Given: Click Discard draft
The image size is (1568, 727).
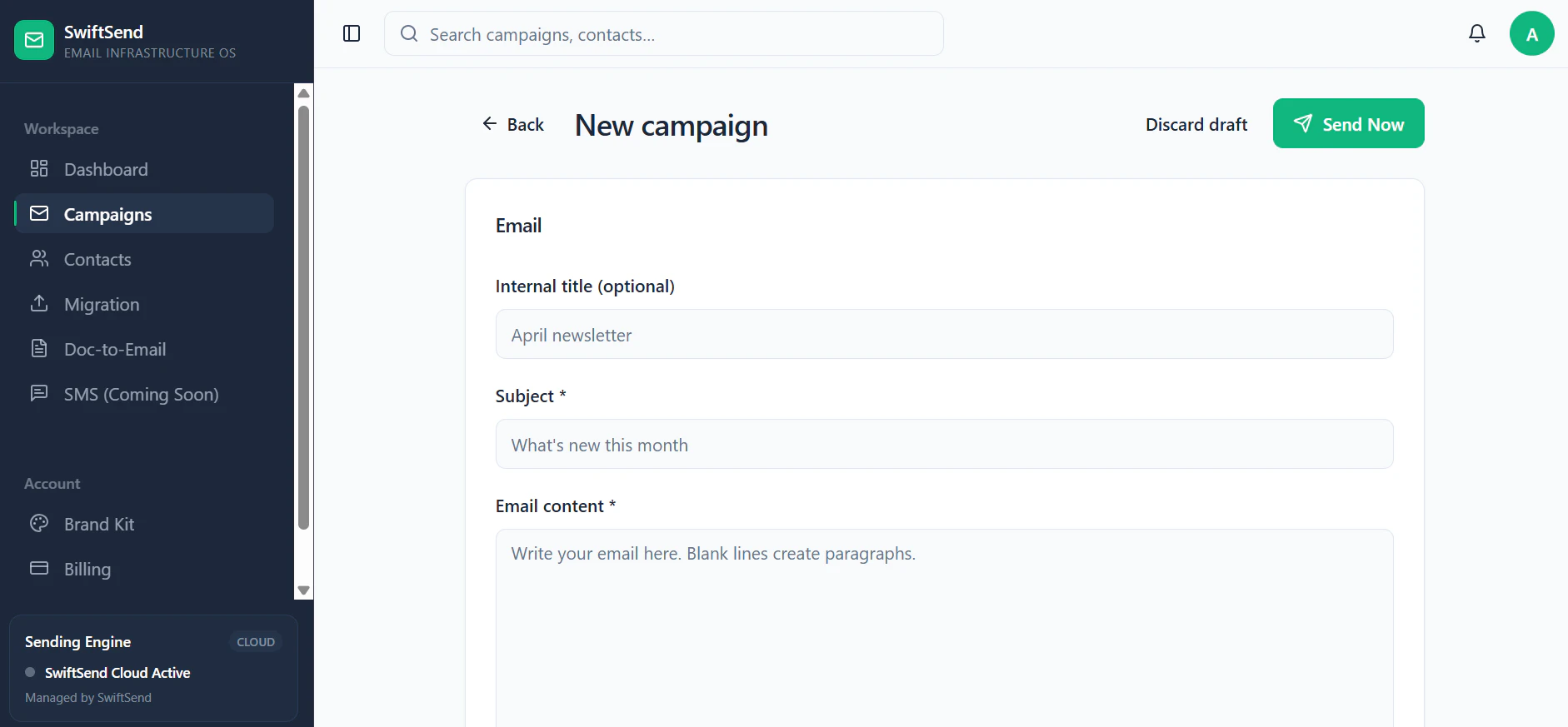Looking at the screenshot, I should pos(1196,124).
